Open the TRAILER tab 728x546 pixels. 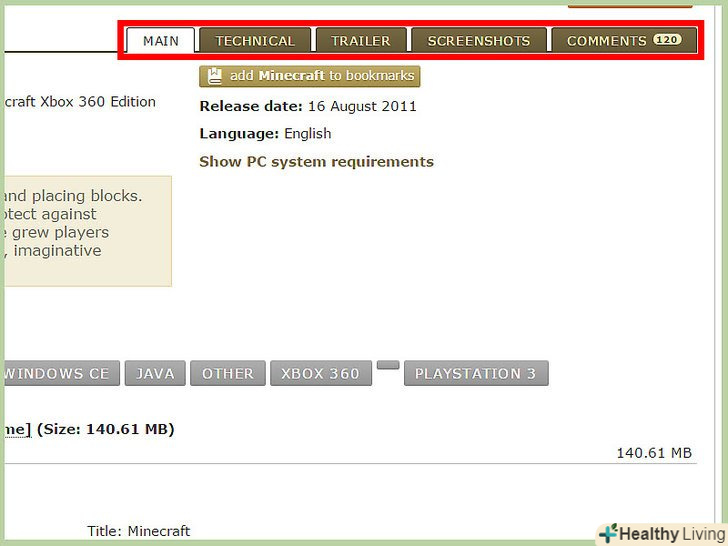tap(361, 41)
